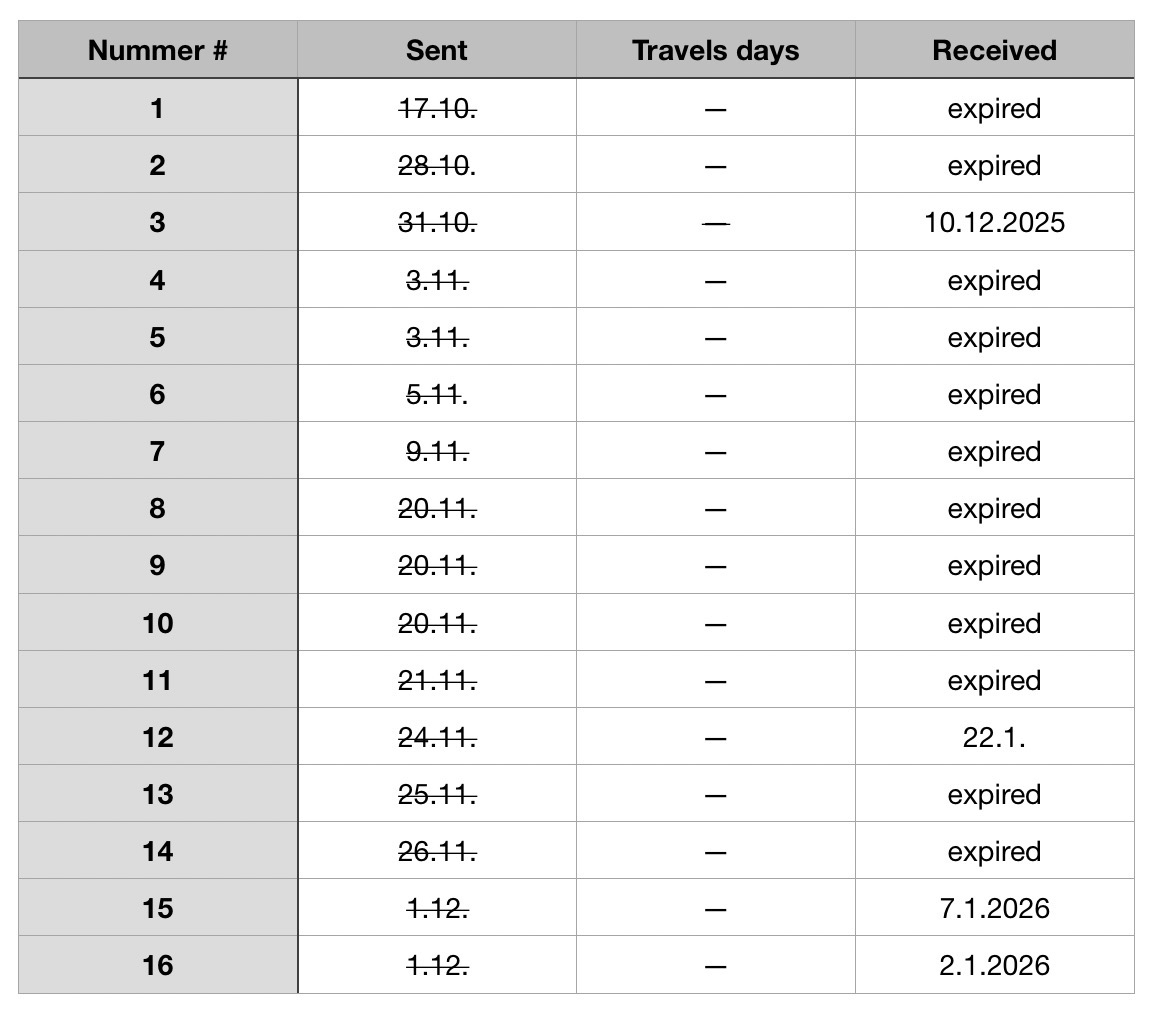Select the crossed-out 26.11. sent date
Viewport: 1165px width, 1012px height.
pos(437,851)
